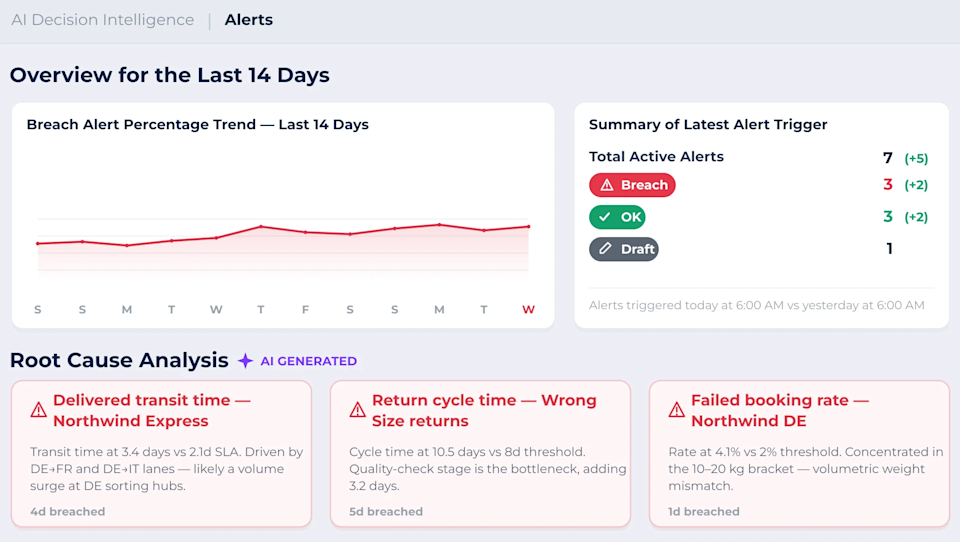Open the AI Decision Intelligence breadcrumb
This screenshot has height=542, width=960.
point(103,20)
